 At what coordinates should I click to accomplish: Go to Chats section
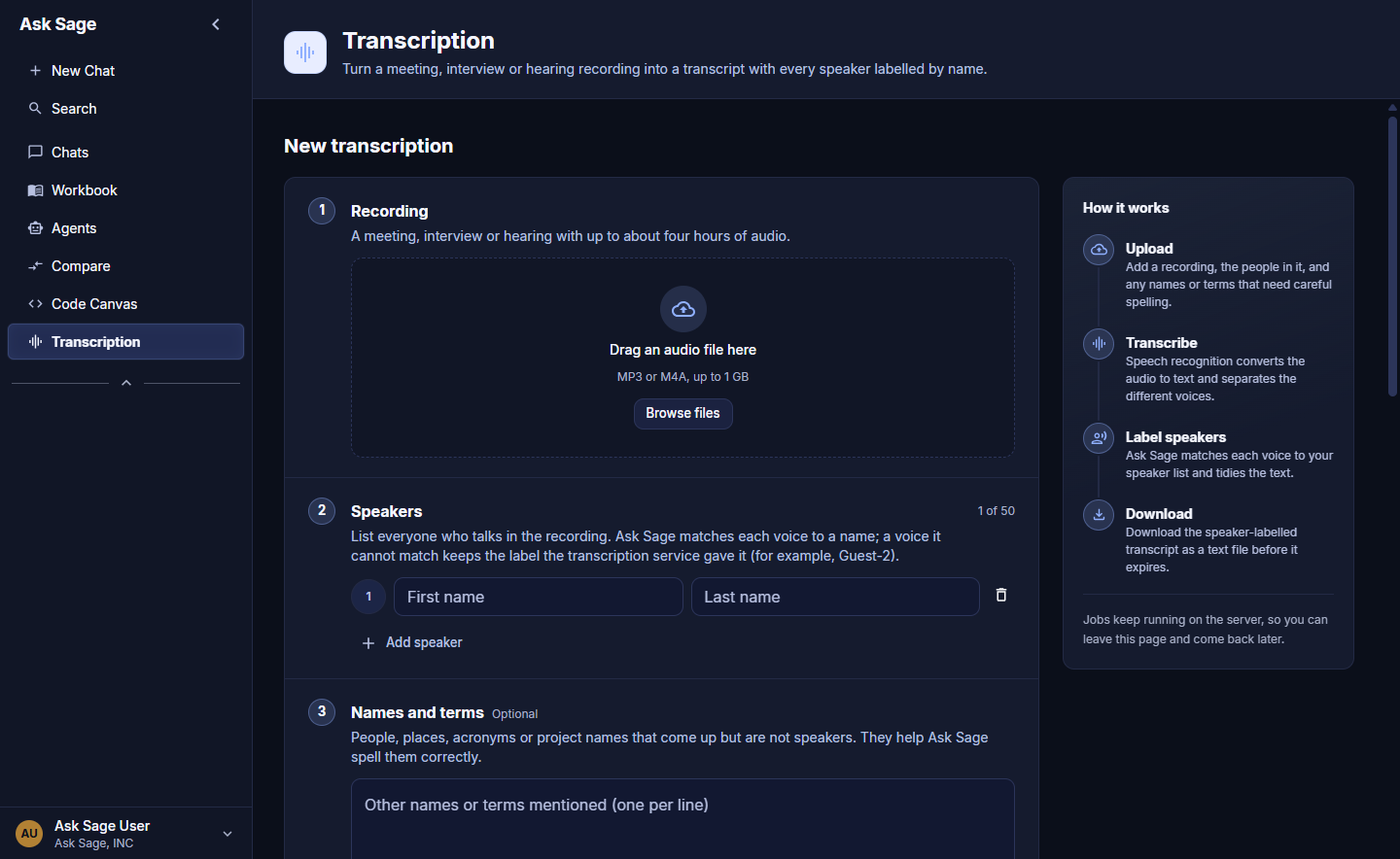click(126, 153)
